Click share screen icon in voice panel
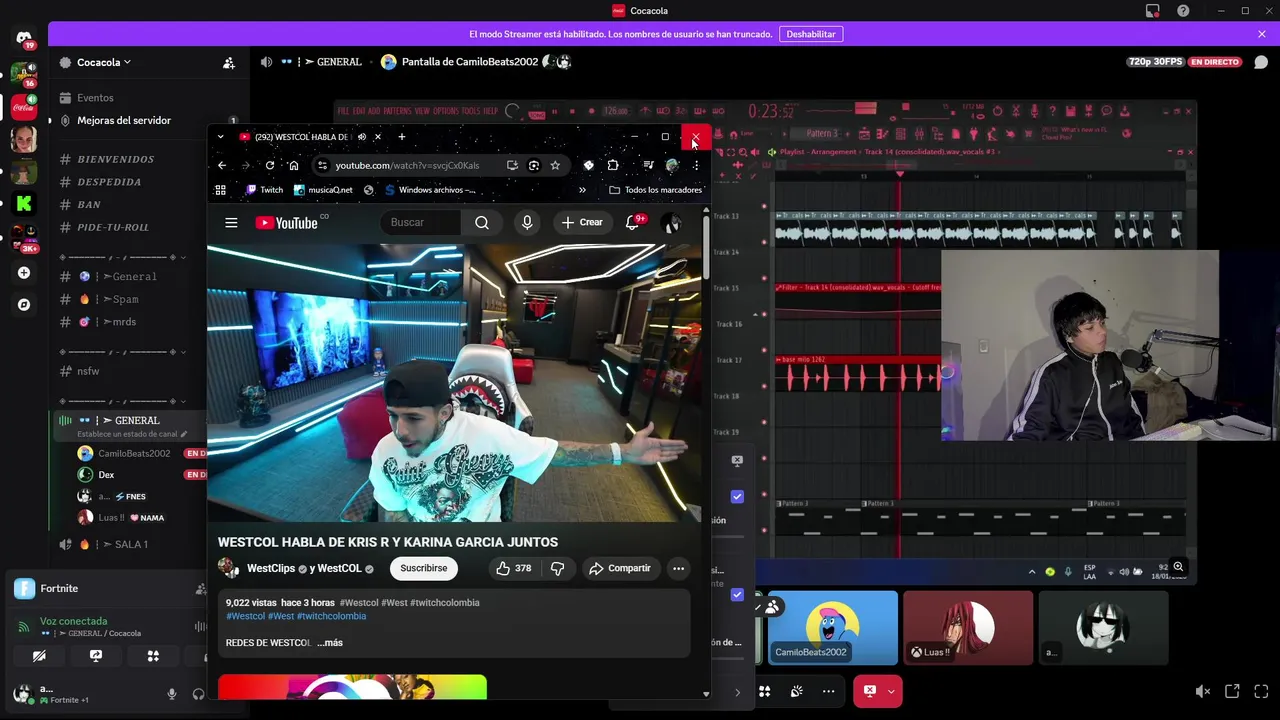This screenshot has width=1280, height=720. pyautogui.click(x=96, y=656)
